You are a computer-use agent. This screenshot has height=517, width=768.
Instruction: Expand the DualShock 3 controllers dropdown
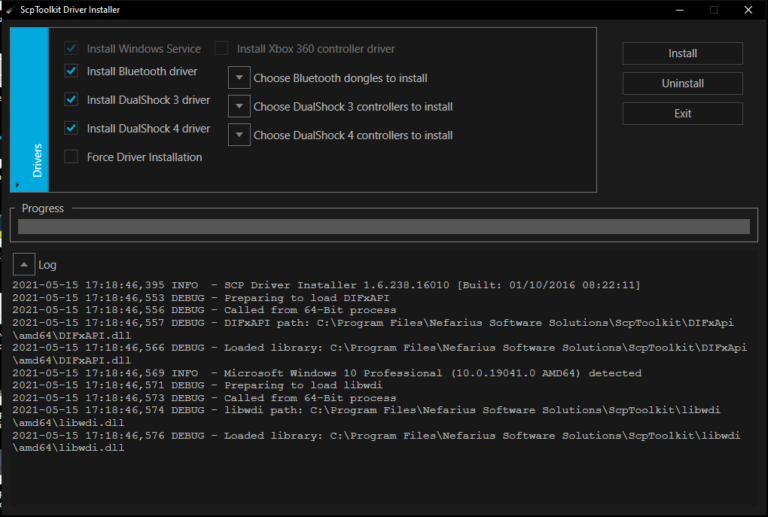[x=239, y=106]
